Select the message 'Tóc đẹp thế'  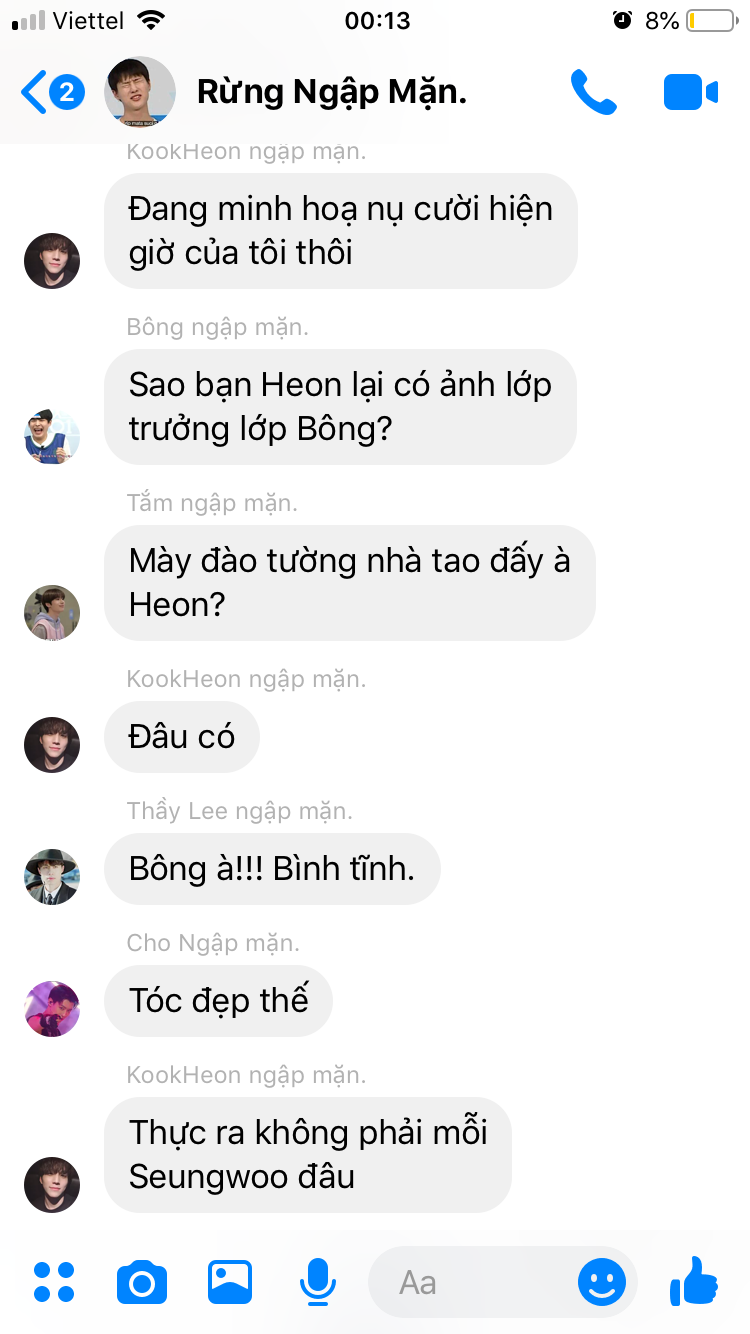point(218,1000)
